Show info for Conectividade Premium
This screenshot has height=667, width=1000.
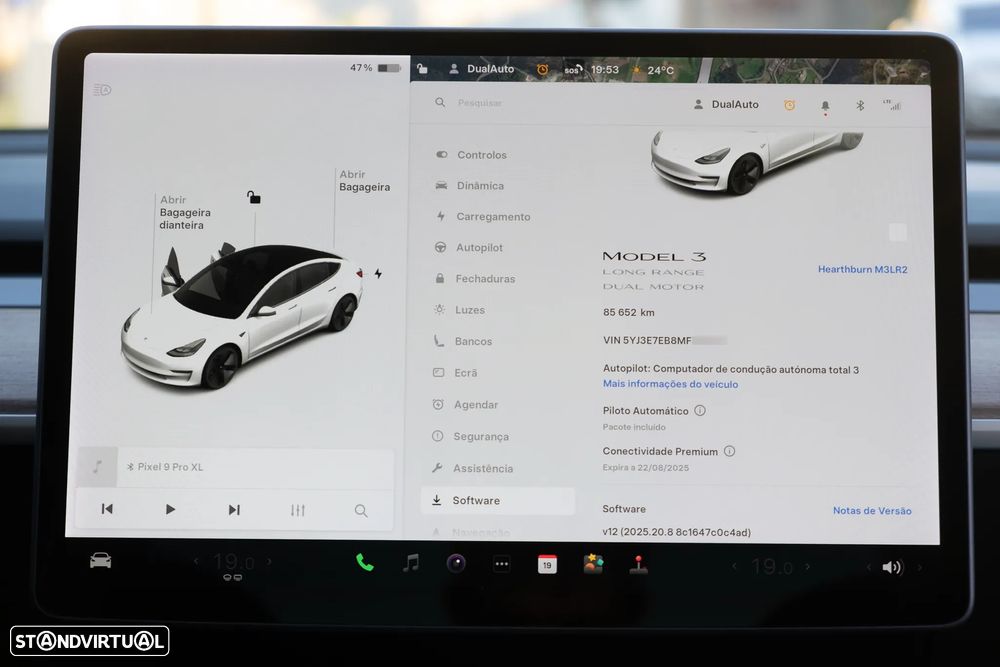tap(730, 451)
